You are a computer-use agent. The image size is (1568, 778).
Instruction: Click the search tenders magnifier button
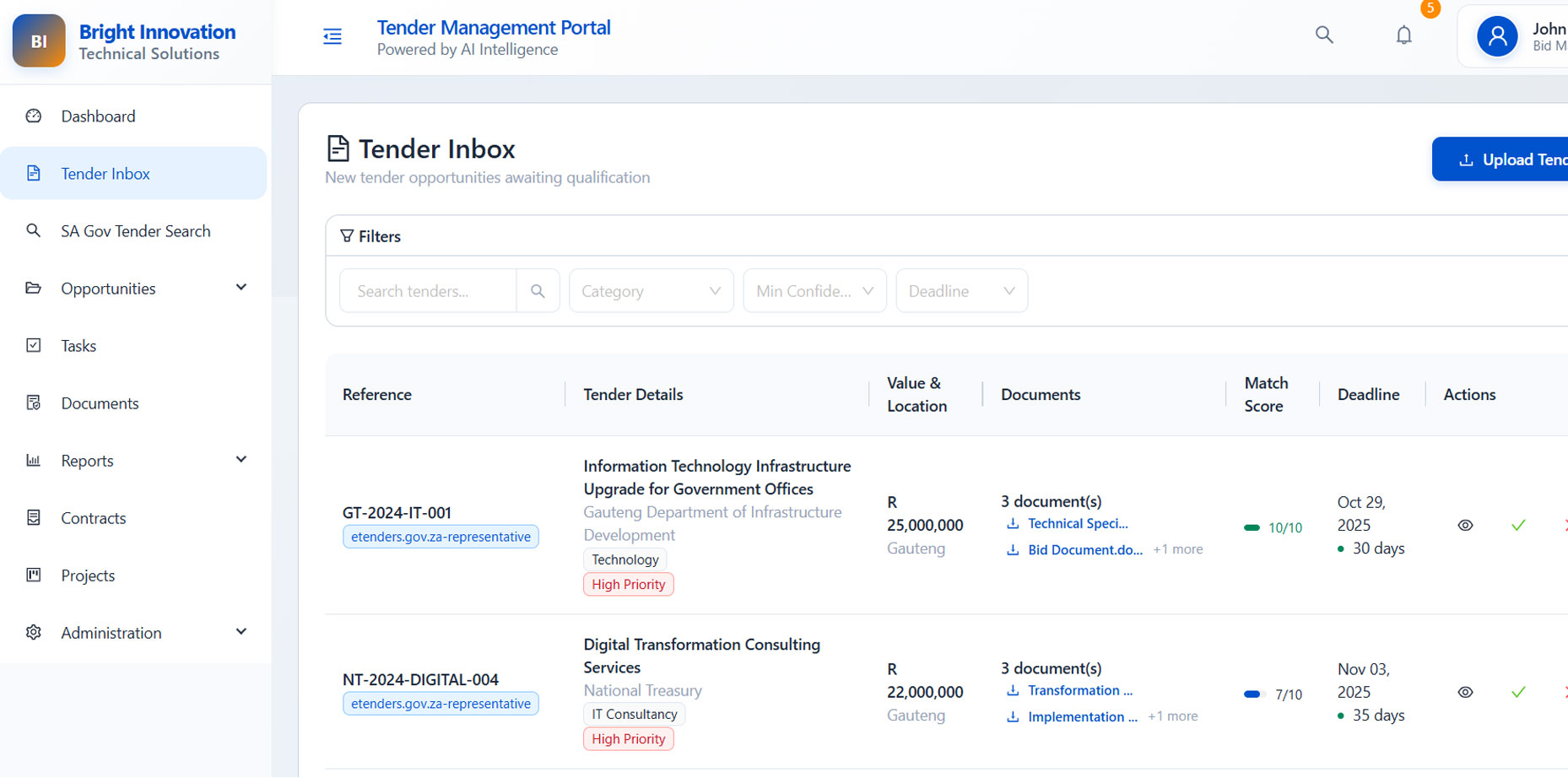538,291
